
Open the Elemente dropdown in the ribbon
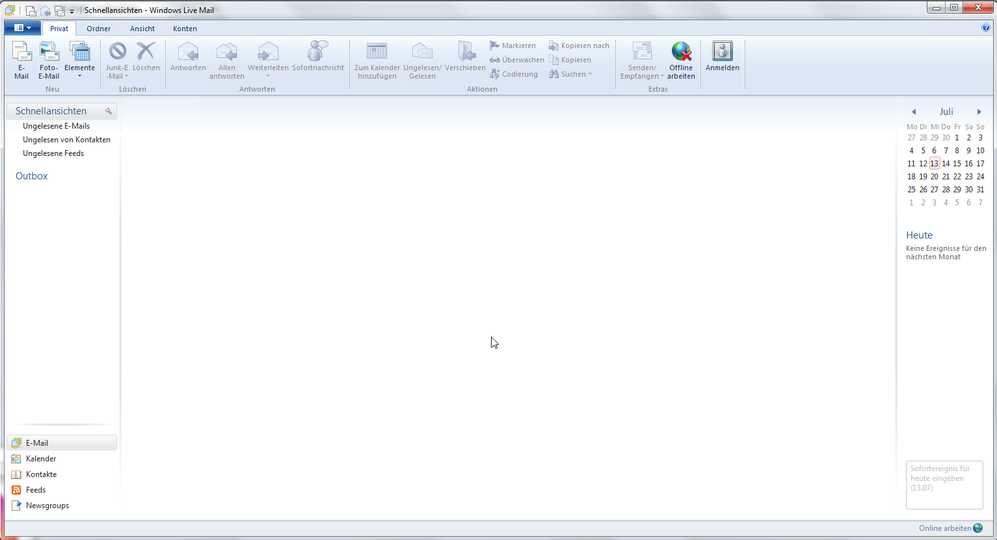tap(79, 60)
